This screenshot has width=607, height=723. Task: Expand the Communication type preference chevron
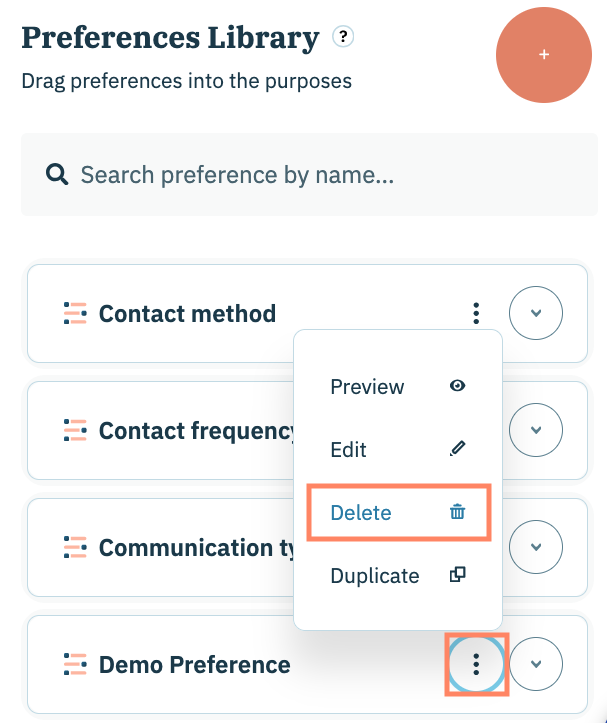coord(536,547)
